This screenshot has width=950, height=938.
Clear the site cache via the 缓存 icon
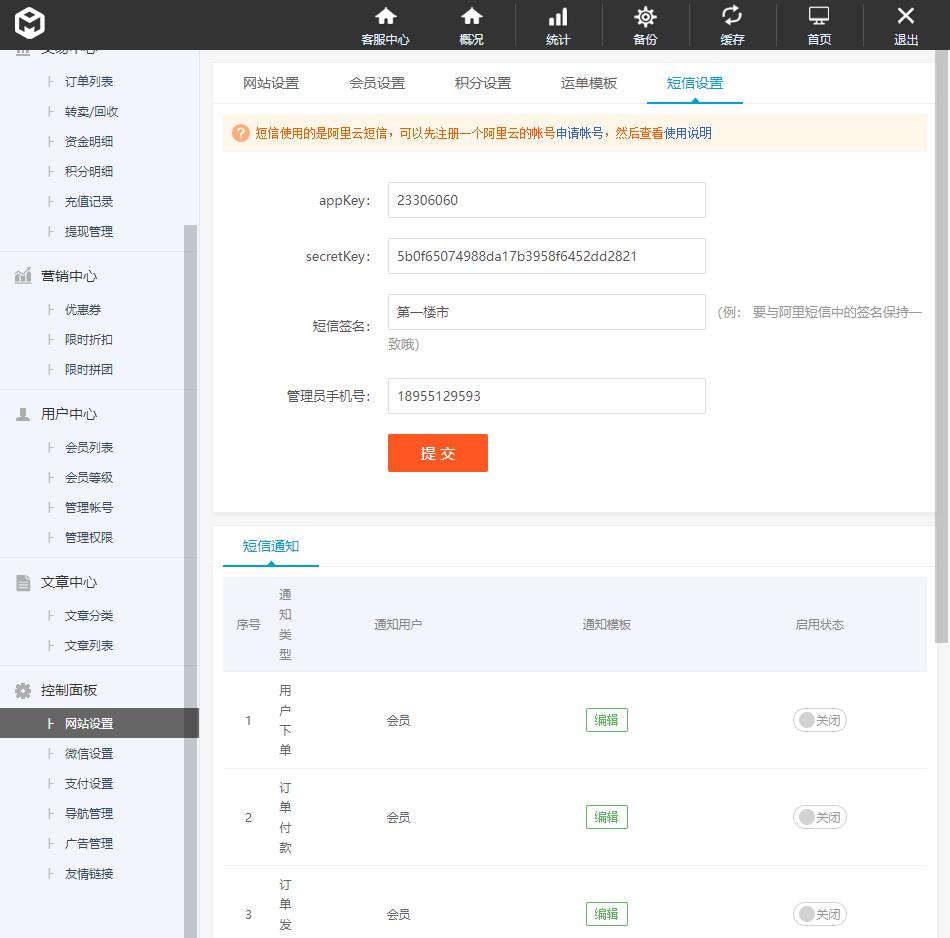click(731, 25)
